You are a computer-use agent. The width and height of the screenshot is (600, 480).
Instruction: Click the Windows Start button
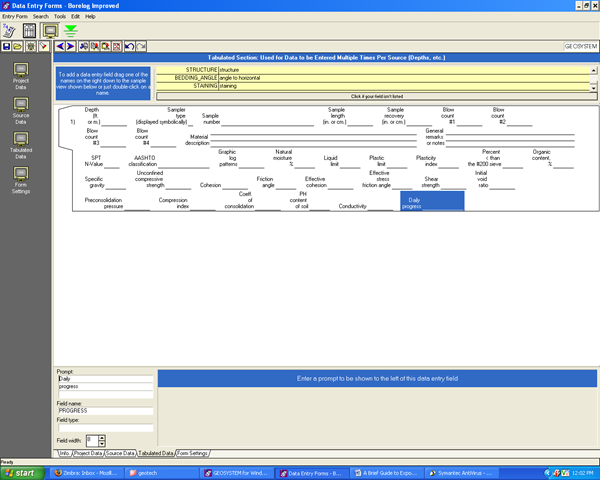tap(23, 473)
